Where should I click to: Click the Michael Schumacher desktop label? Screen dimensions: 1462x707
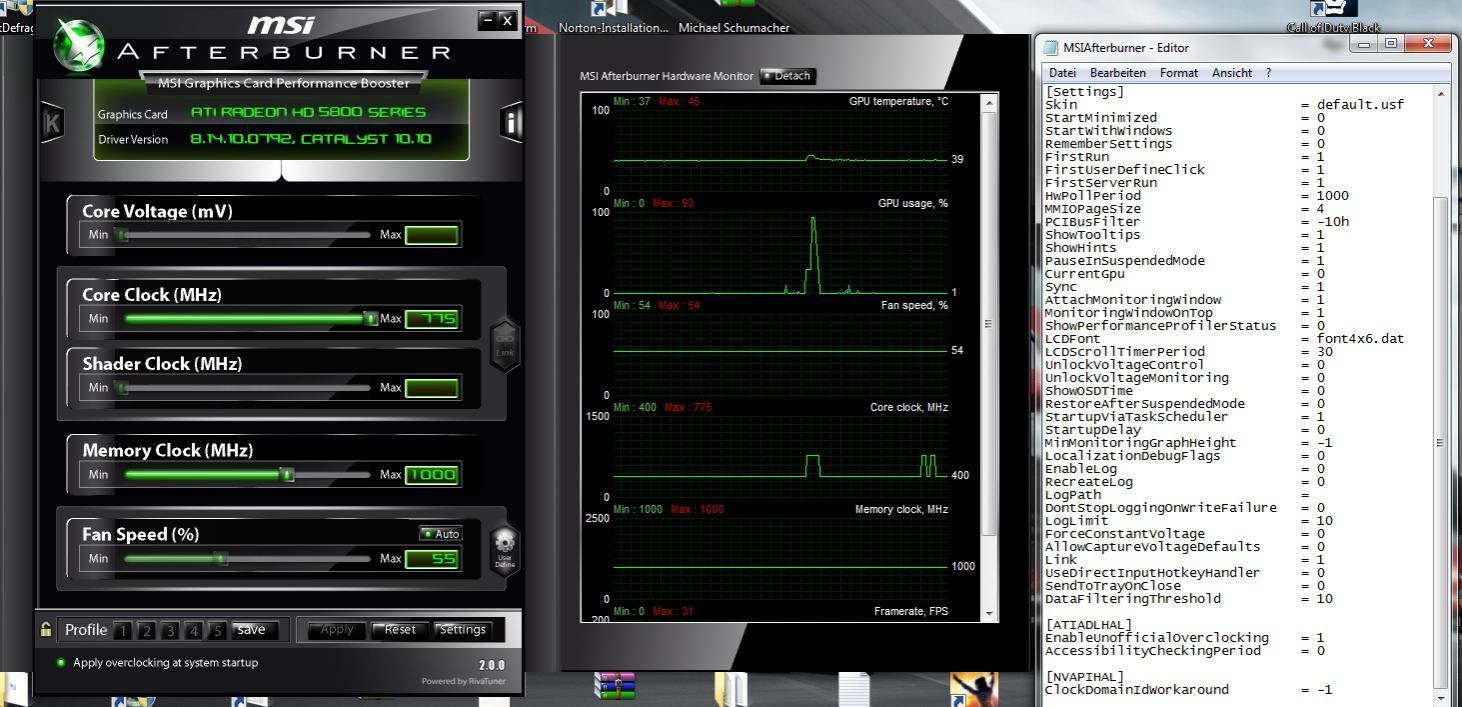pyautogui.click(x=734, y=28)
